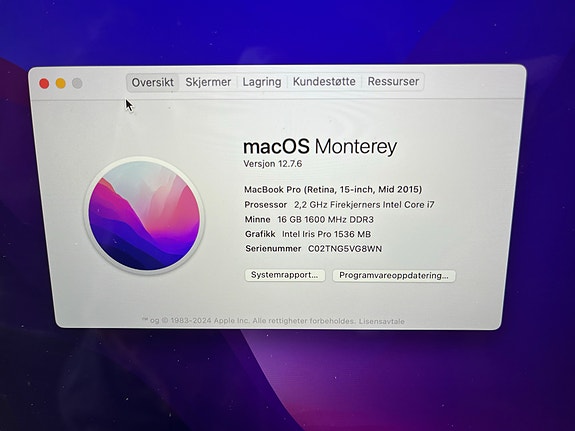This screenshot has height=431, width=575.
Task: Select the Oversikt tab
Action: pyautogui.click(x=153, y=82)
